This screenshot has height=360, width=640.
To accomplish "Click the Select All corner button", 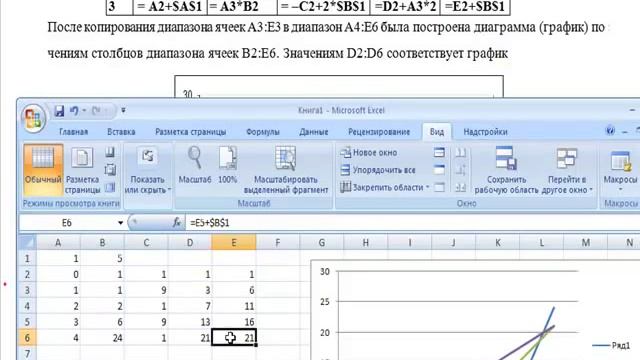I will point(28,242).
